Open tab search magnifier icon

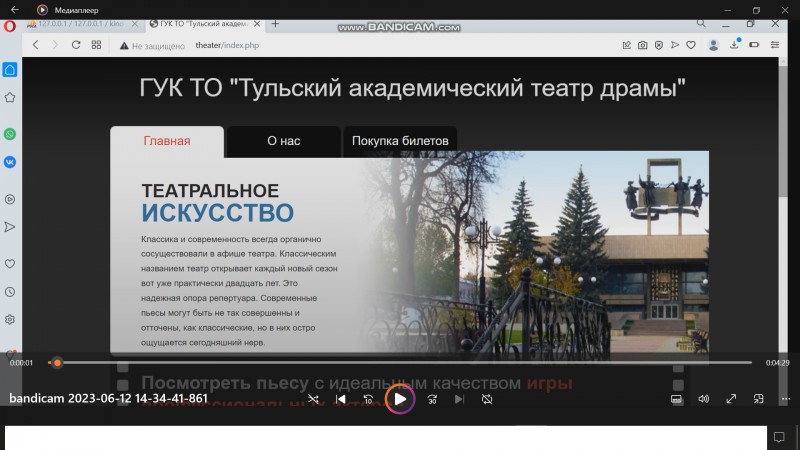pyautogui.click(x=701, y=23)
